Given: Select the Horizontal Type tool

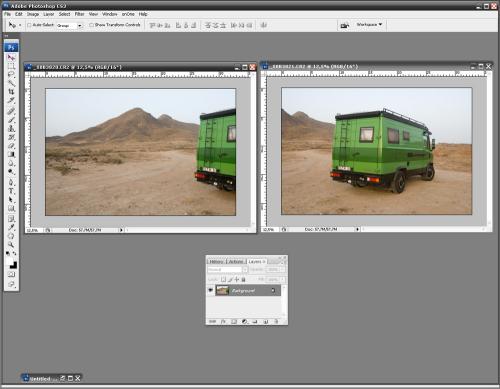Looking at the screenshot, I should (11, 191).
